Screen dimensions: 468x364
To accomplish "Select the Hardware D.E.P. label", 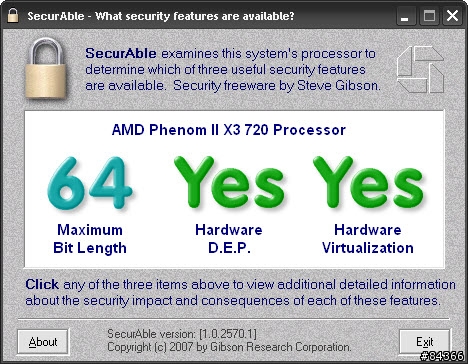I will (229, 239).
